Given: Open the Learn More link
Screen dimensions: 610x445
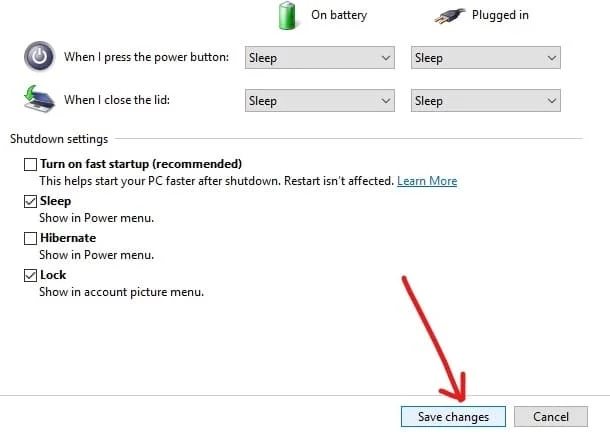Looking at the screenshot, I should (x=427, y=181).
